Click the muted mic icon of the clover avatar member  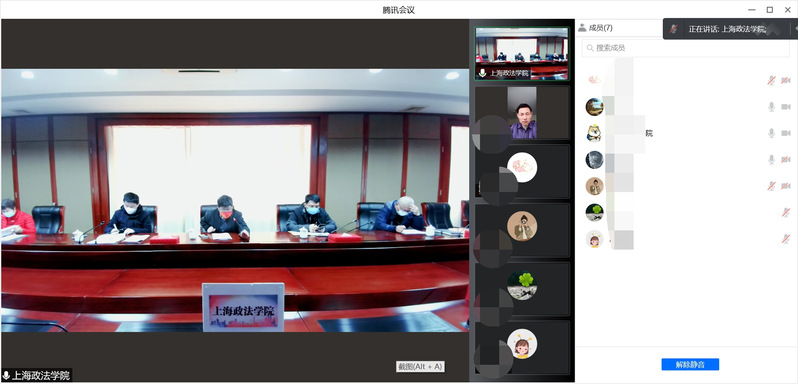coord(786,212)
